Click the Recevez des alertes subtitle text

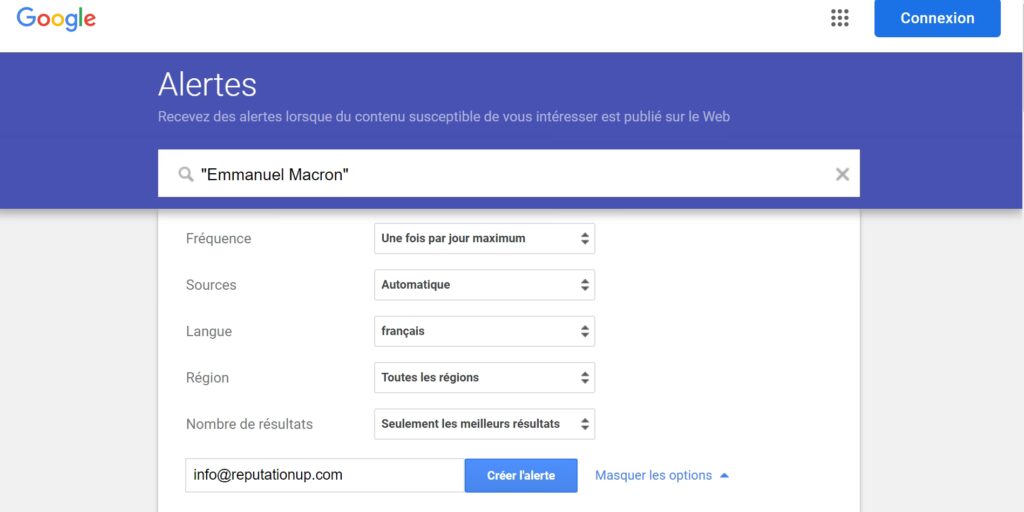pyautogui.click(x=443, y=117)
